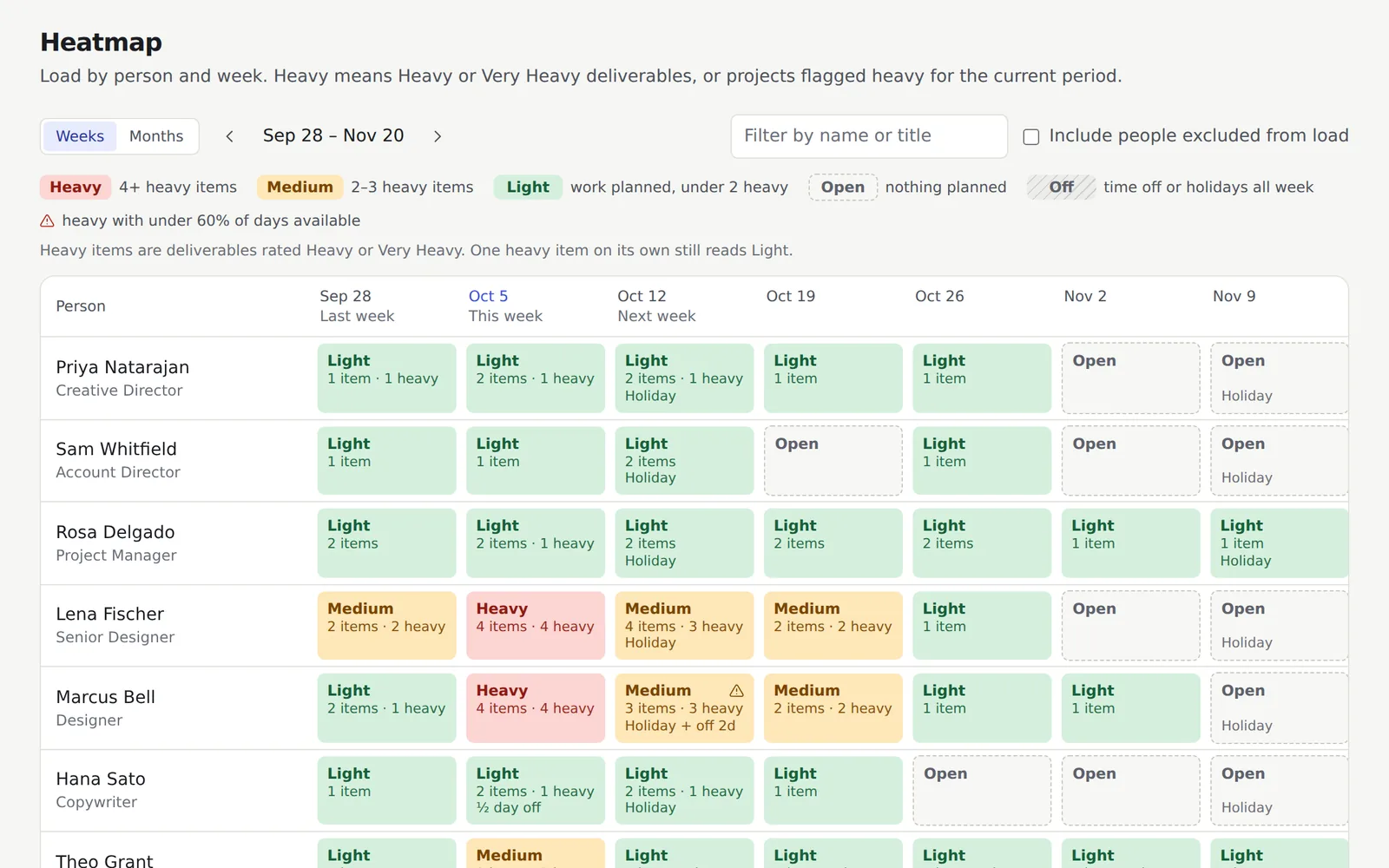
Task: Open Hana Sato's Oct 5 cell with ½ day off
Action: [536, 791]
